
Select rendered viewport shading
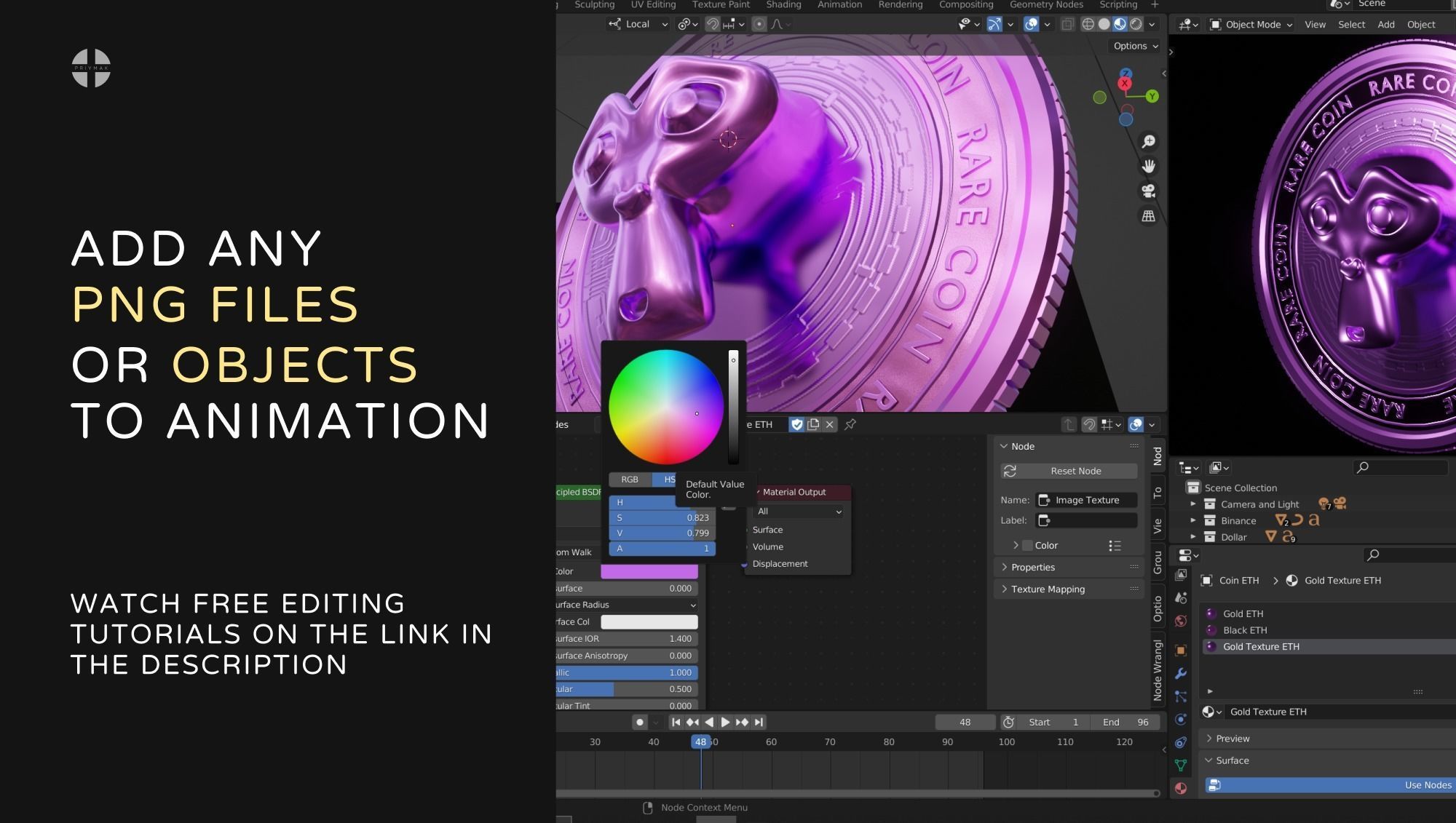tap(1136, 24)
